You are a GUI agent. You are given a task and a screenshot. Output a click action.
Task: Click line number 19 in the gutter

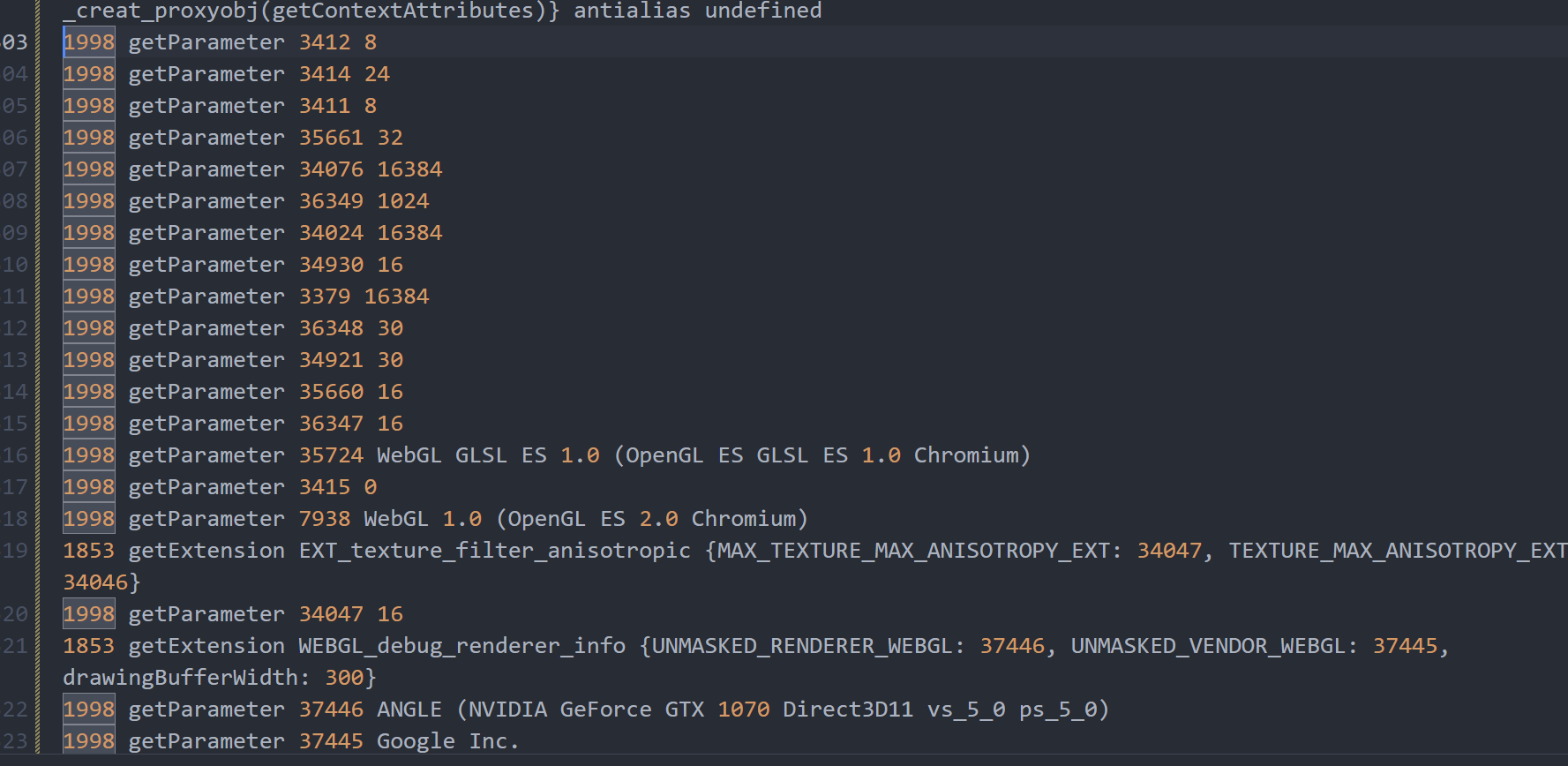(x=15, y=551)
